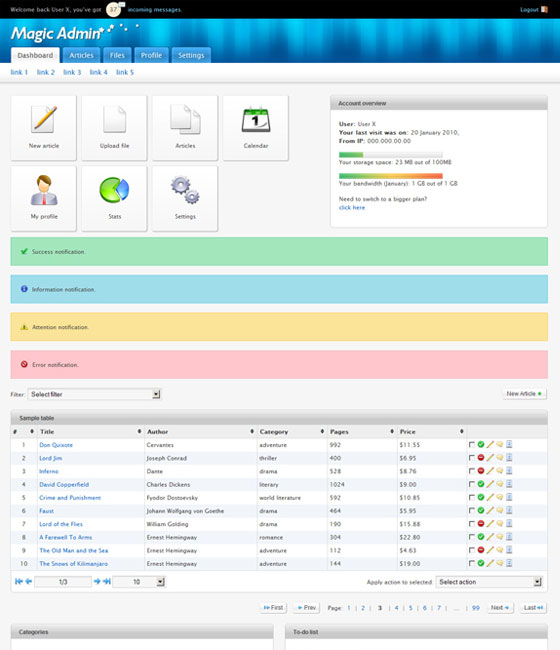
Task: Click the incoming messages counter bubble
Action: 114,10
